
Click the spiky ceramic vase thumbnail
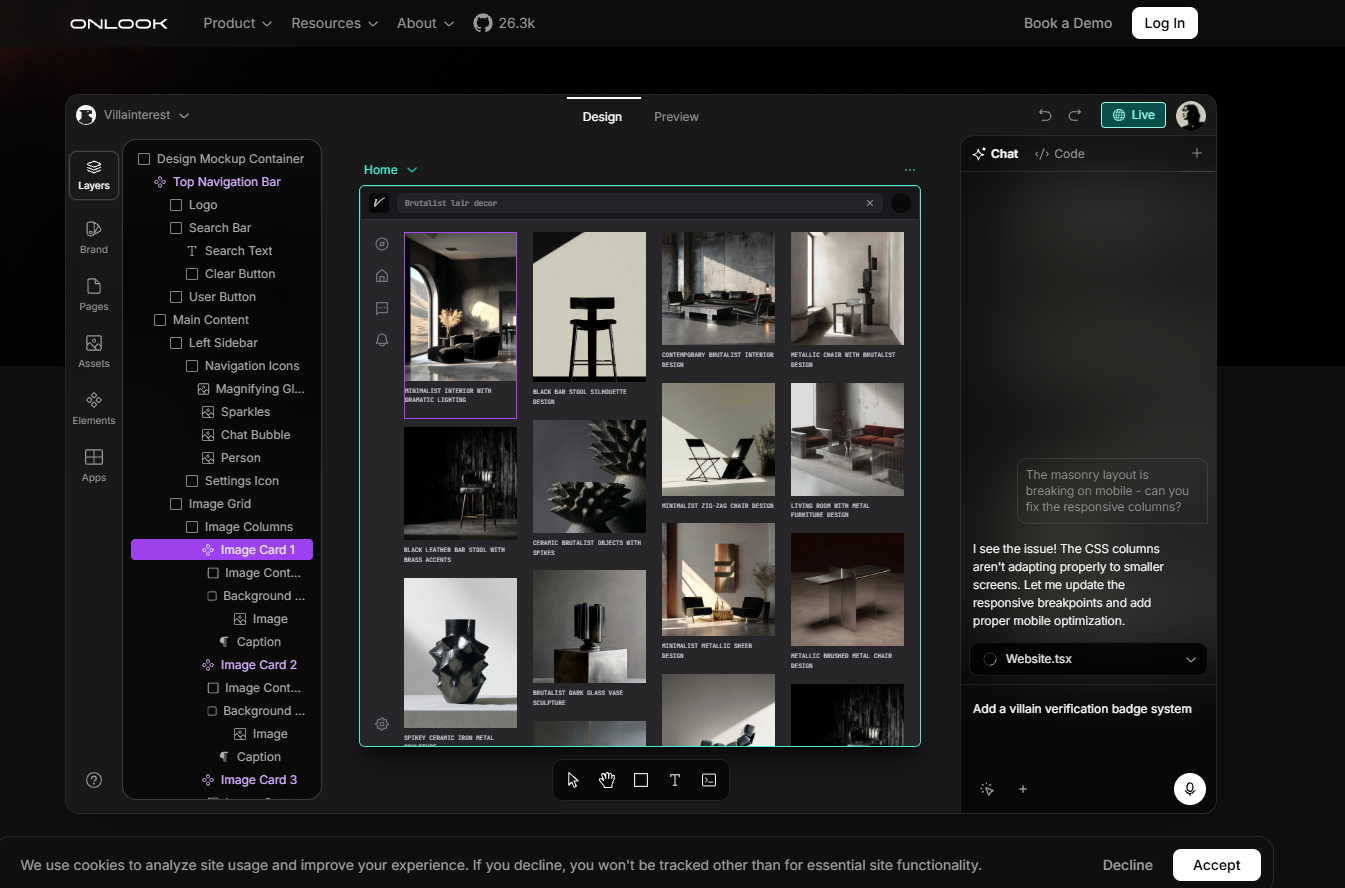pyautogui.click(x=460, y=653)
